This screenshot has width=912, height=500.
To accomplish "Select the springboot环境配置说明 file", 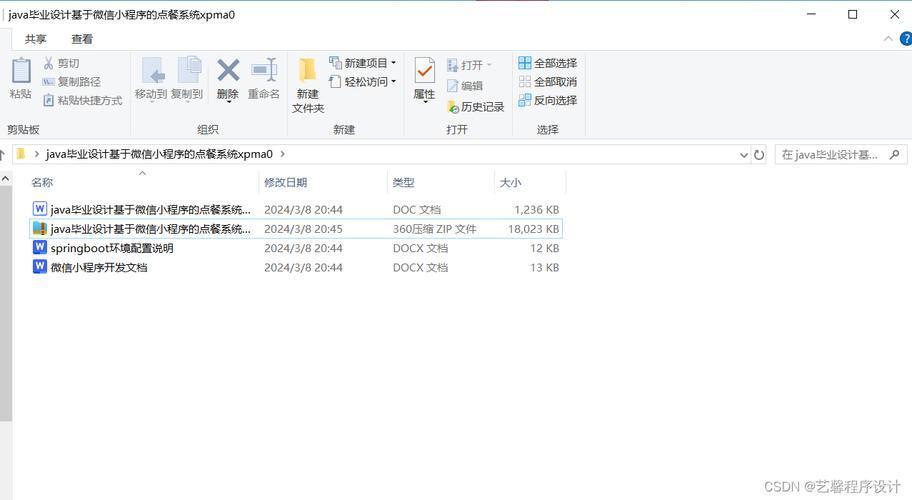I will [x=112, y=248].
